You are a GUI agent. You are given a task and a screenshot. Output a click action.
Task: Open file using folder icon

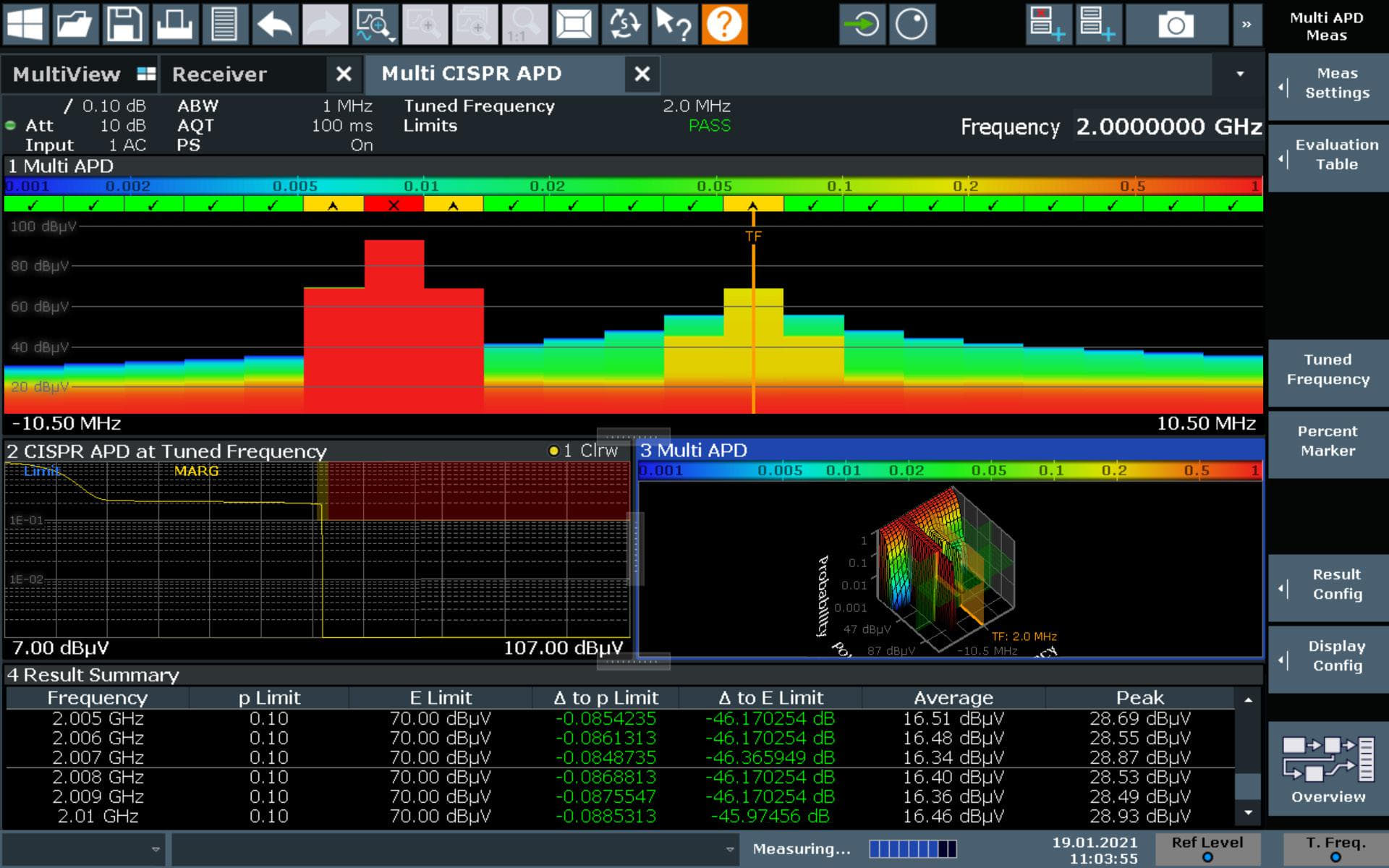(x=74, y=24)
